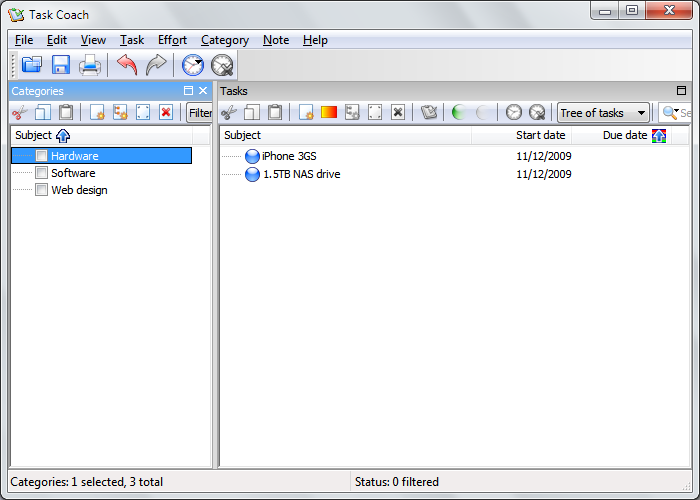Image resolution: width=700 pixels, height=500 pixels.
Task: Close the Categories pane
Action: (x=203, y=91)
